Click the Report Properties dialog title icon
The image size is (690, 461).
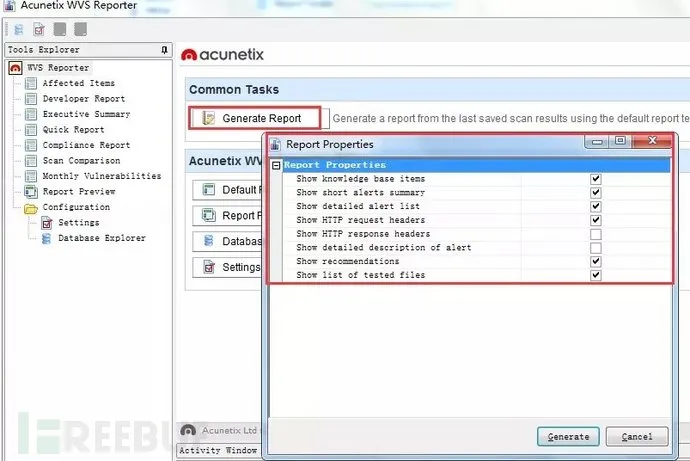pos(275,144)
